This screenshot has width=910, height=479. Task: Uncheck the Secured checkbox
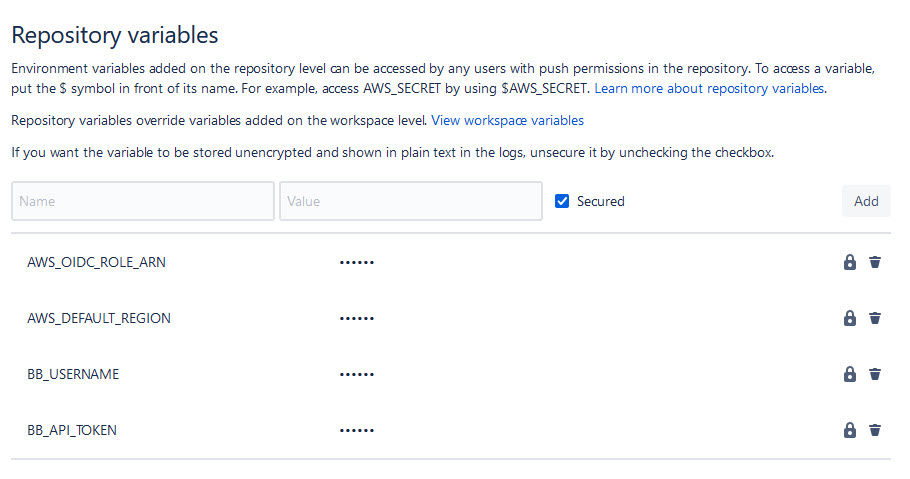[x=562, y=201]
